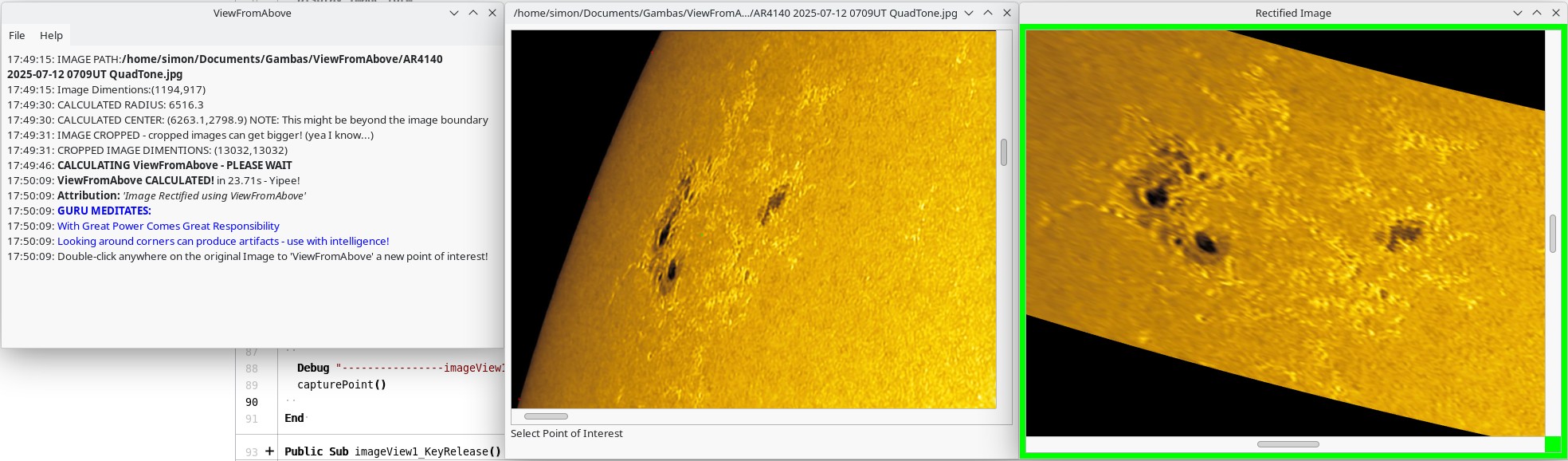Minimize the ViewFromAbove log window
The width and height of the screenshot is (1568, 461).
coord(454,13)
